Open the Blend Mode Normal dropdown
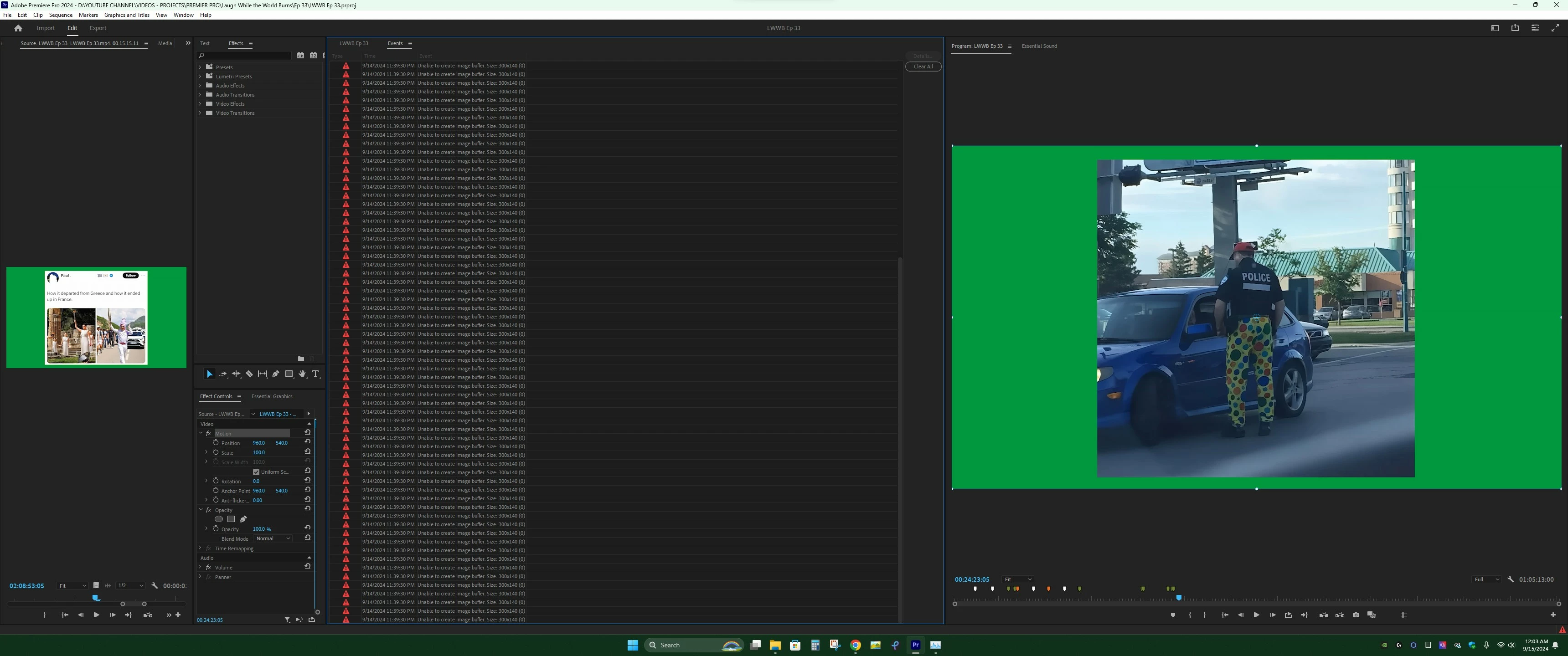This screenshot has width=1568, height=656. coord(272,538)
